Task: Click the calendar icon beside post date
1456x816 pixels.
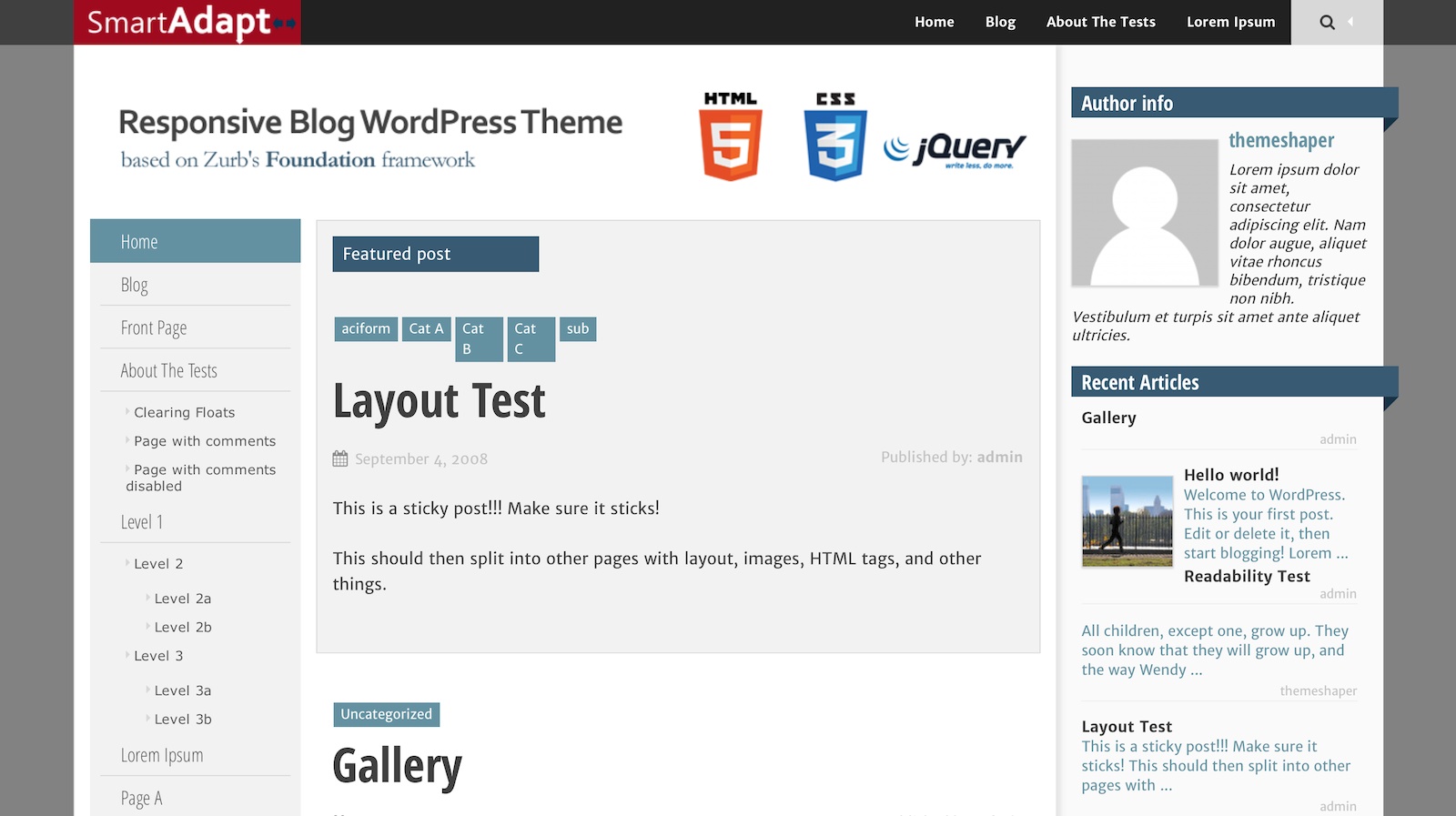Action: [x=340, y=459]
